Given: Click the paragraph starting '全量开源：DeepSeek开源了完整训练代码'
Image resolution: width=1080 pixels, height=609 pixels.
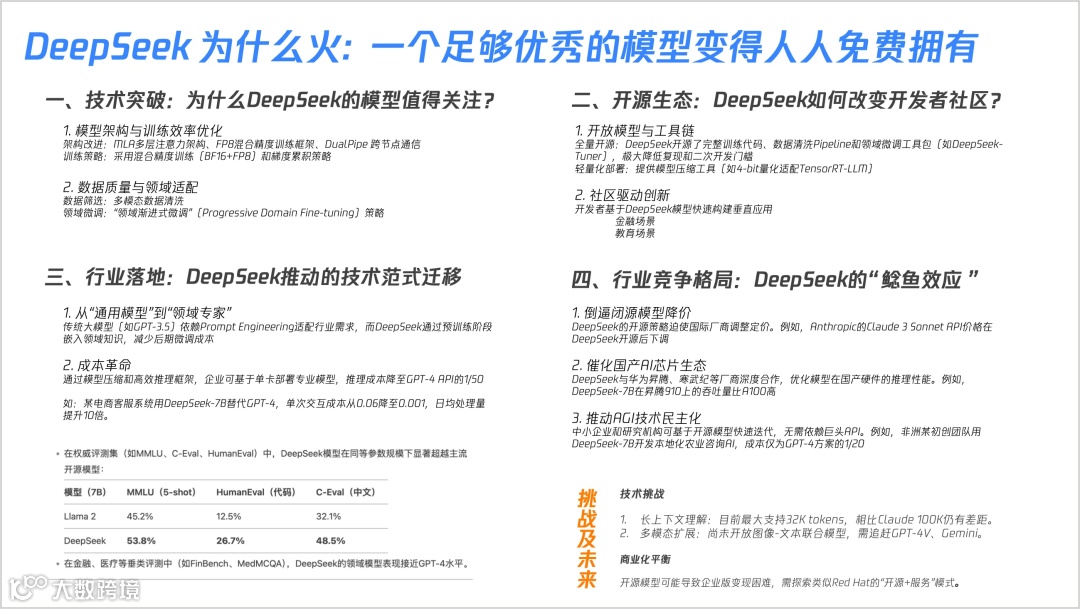Looking at the screenshot, I should tap(789, 150).
